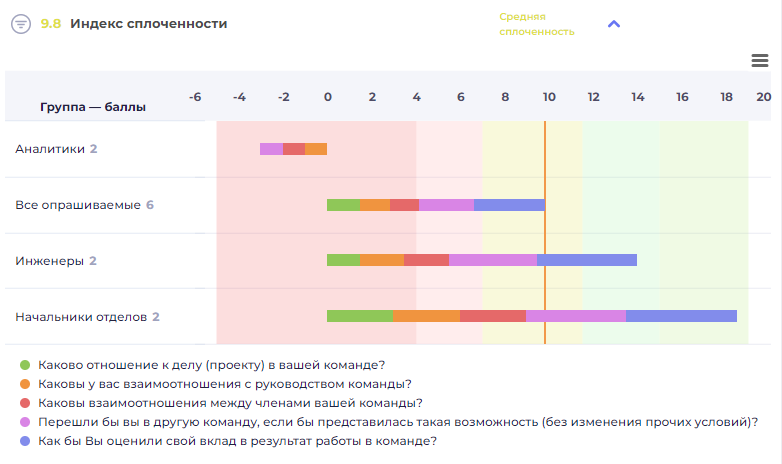Select the 'Начальники отделов' group label

tap(81, 317)
